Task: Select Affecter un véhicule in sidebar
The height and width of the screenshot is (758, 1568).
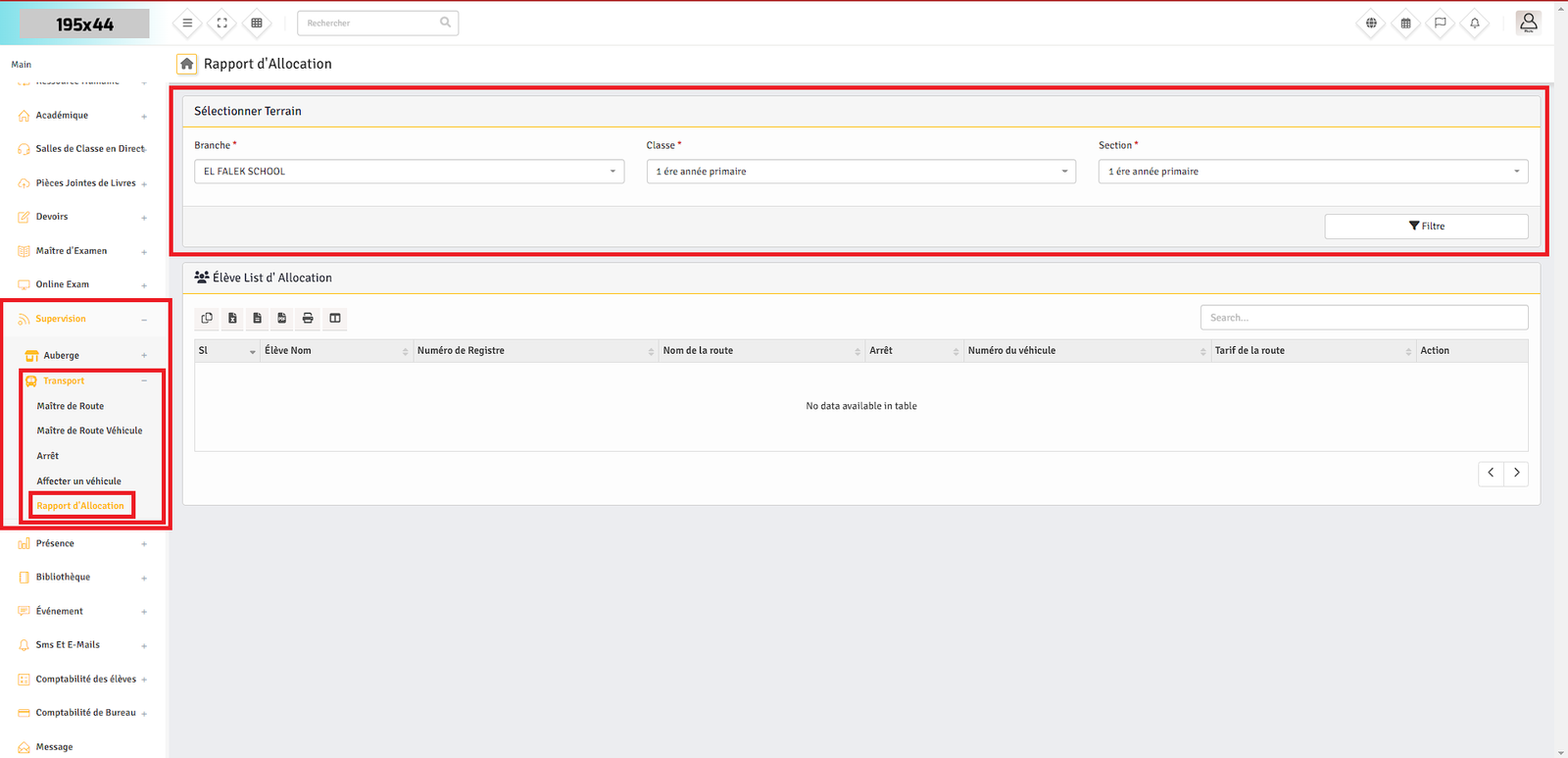Action: [79, 481]
